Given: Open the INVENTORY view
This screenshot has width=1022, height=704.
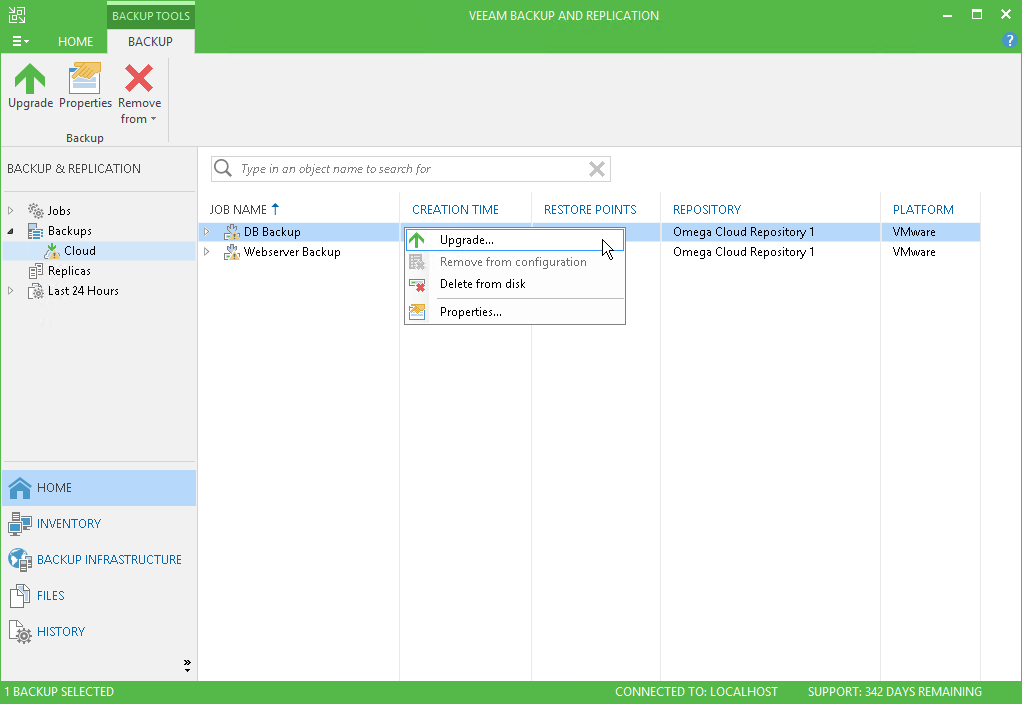Looking at the screenshot, I should pos(99,523).
